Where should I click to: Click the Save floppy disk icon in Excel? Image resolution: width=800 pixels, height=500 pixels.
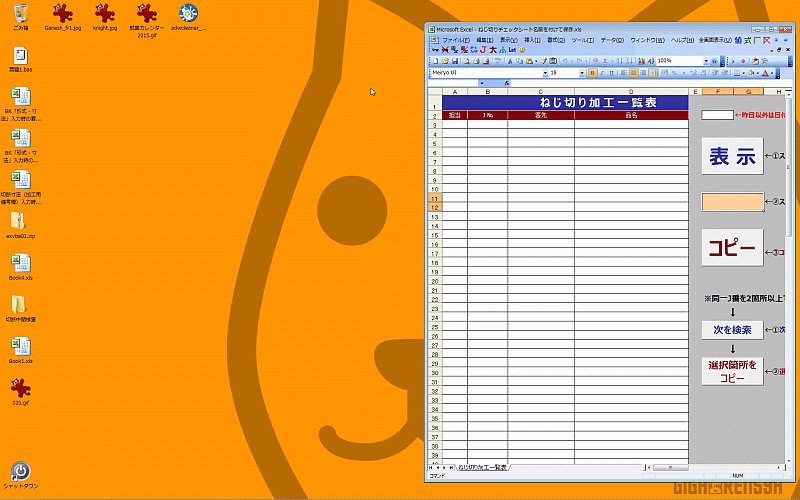click(455, 61)
